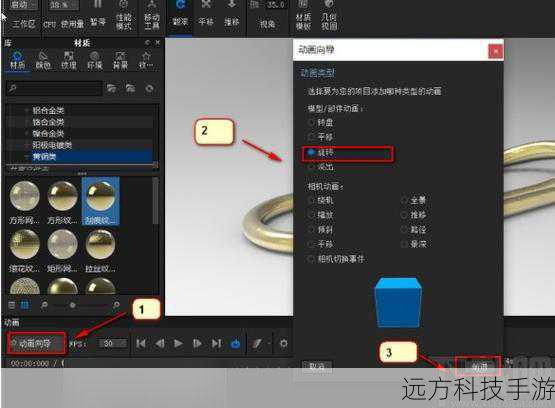
Task: Jump to first frame in animation timeline
Action: point(141,343)
